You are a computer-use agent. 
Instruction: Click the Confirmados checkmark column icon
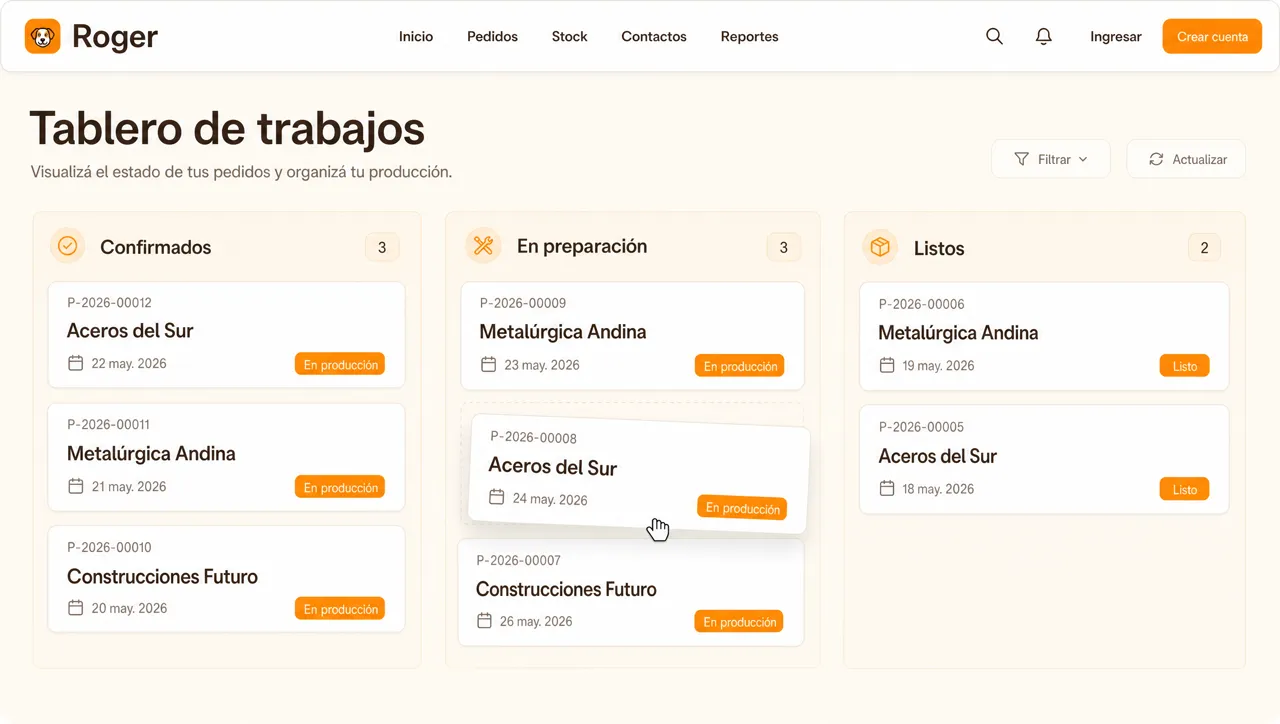coord(67,246)
